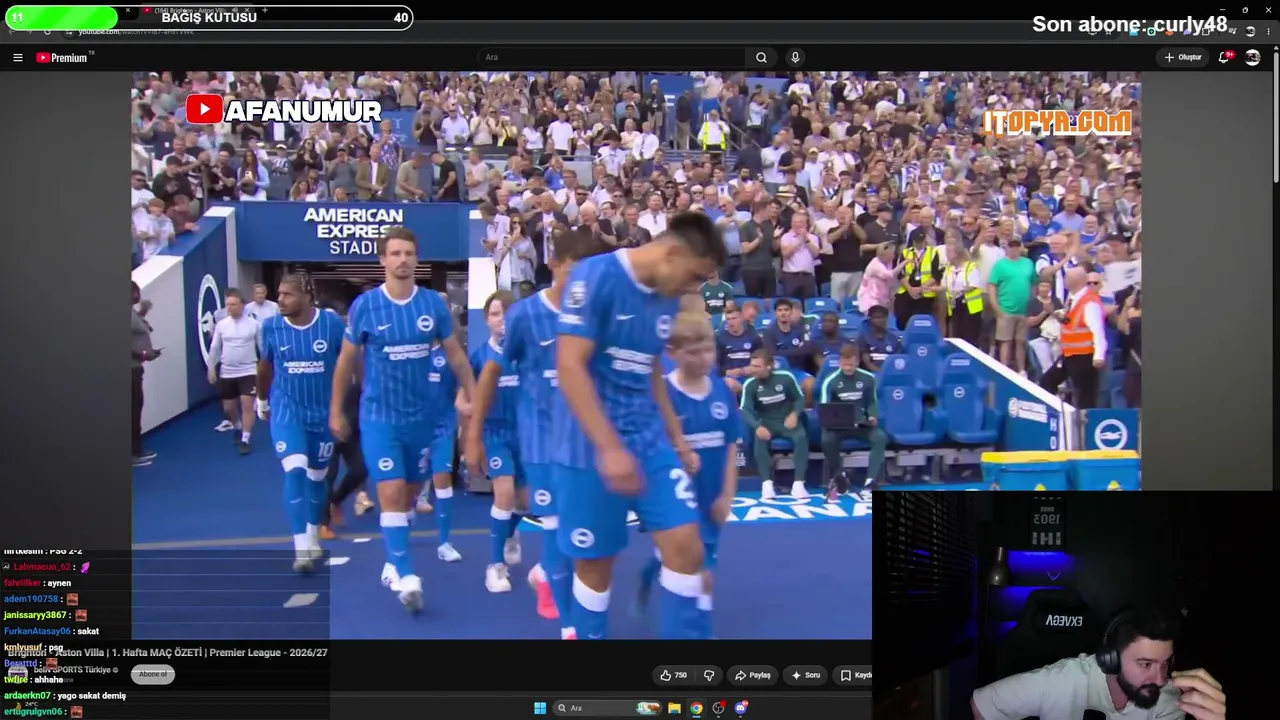Dislike the video with thumbs-down

click(709, 675)
